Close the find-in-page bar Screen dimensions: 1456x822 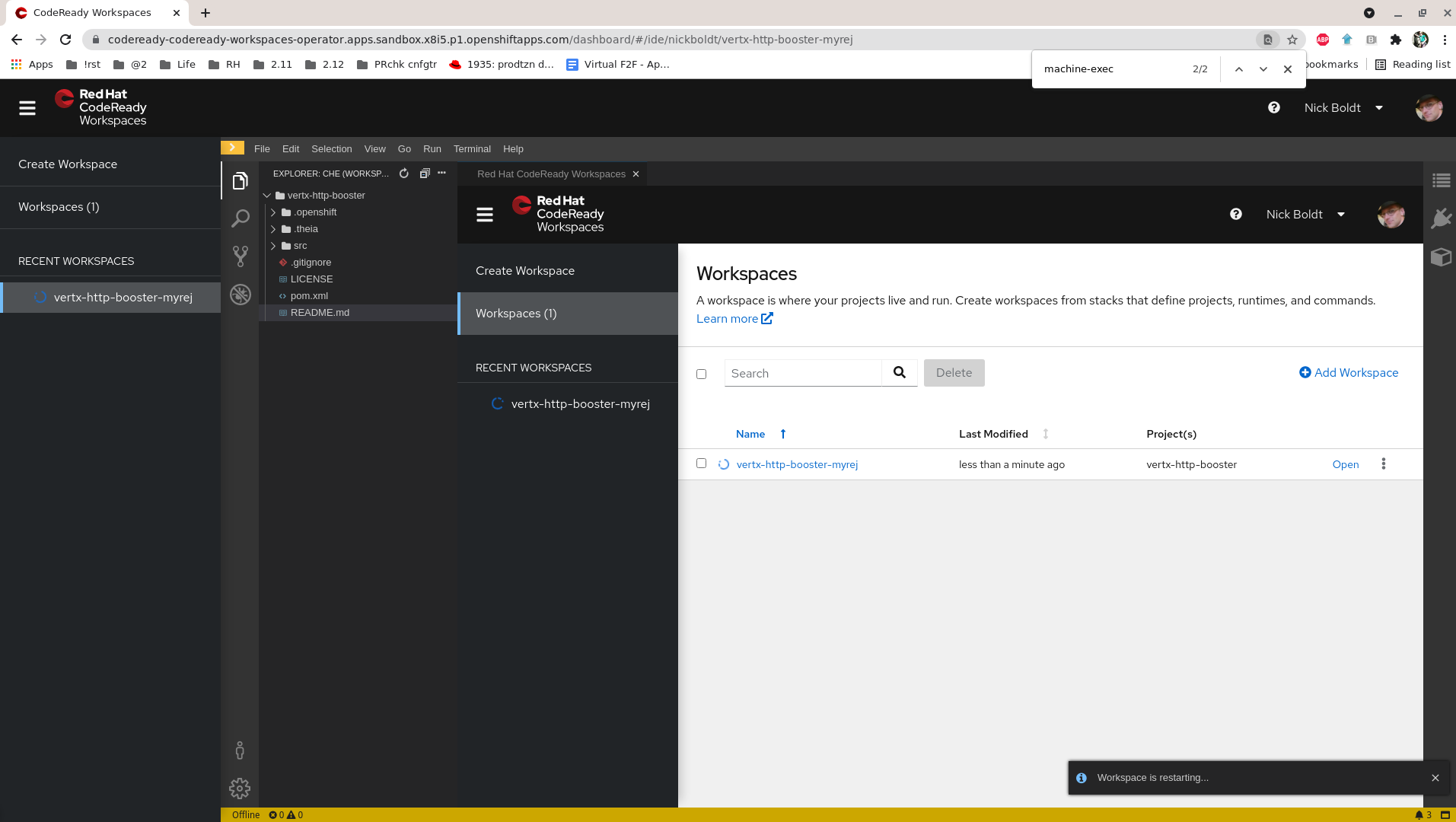click(x=1287, y=69)
